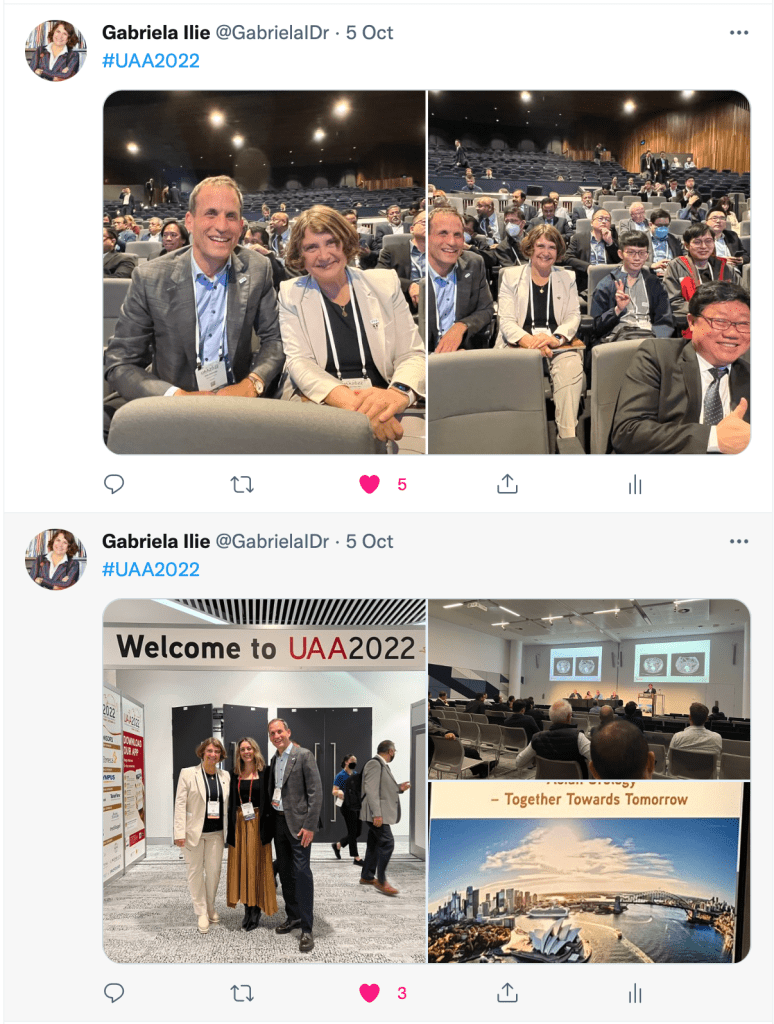Reply to the second #UAA2022 tweet

tap(114, 993)
